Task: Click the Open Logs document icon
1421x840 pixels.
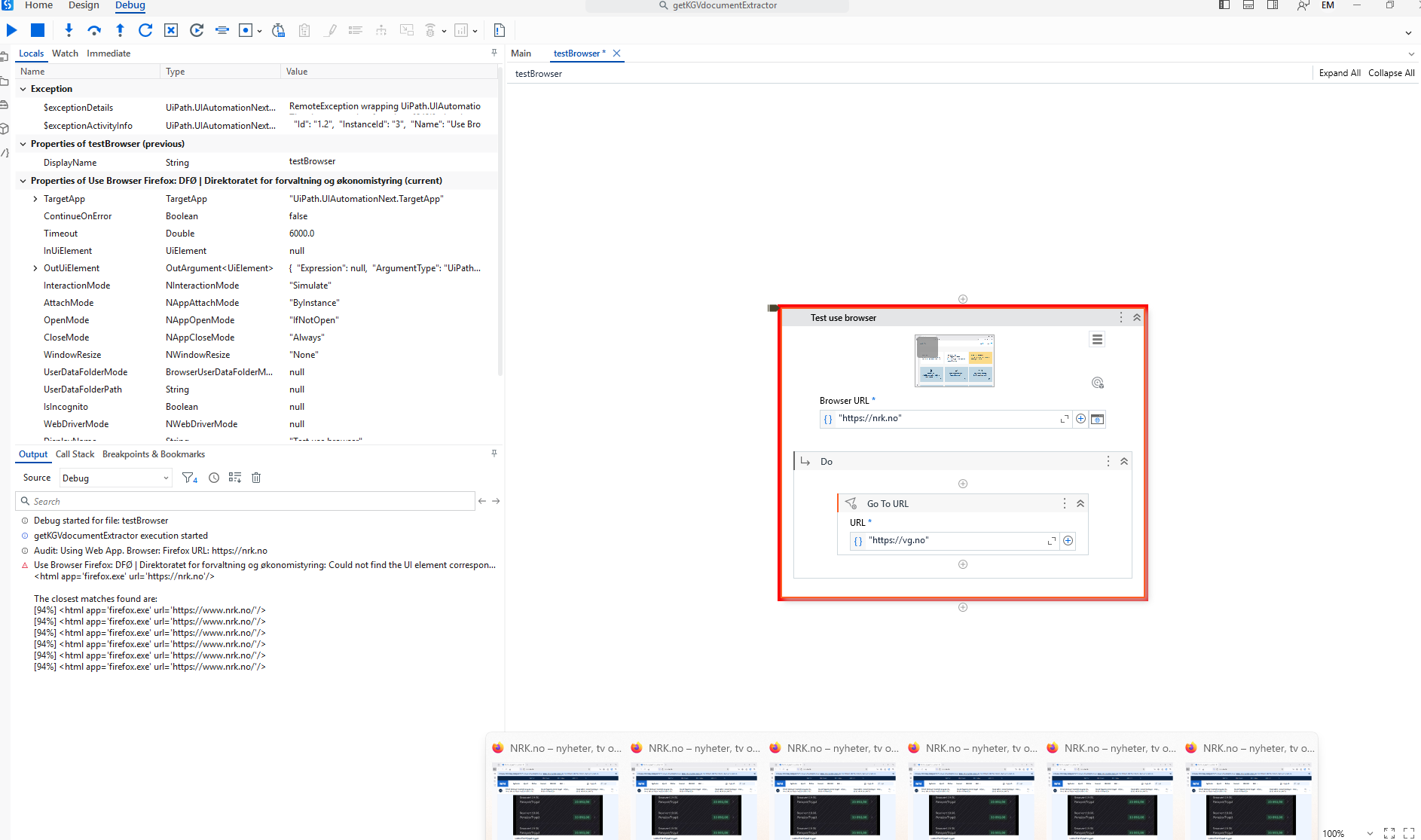Action: (x=499, y=30)
